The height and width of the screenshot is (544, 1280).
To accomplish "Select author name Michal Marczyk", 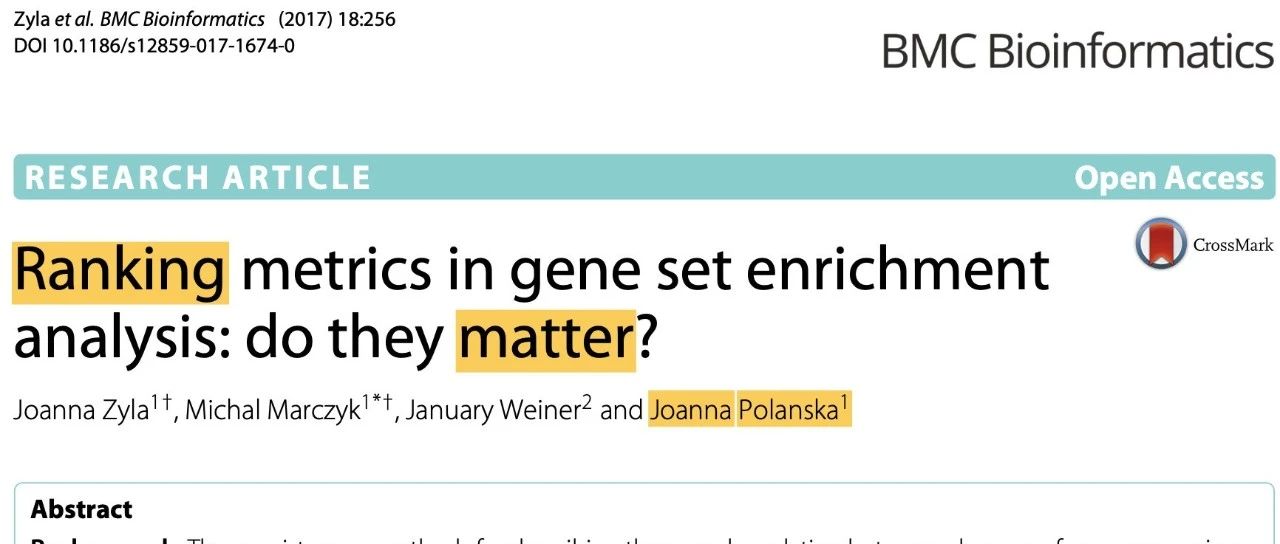I will coord(273,411).
